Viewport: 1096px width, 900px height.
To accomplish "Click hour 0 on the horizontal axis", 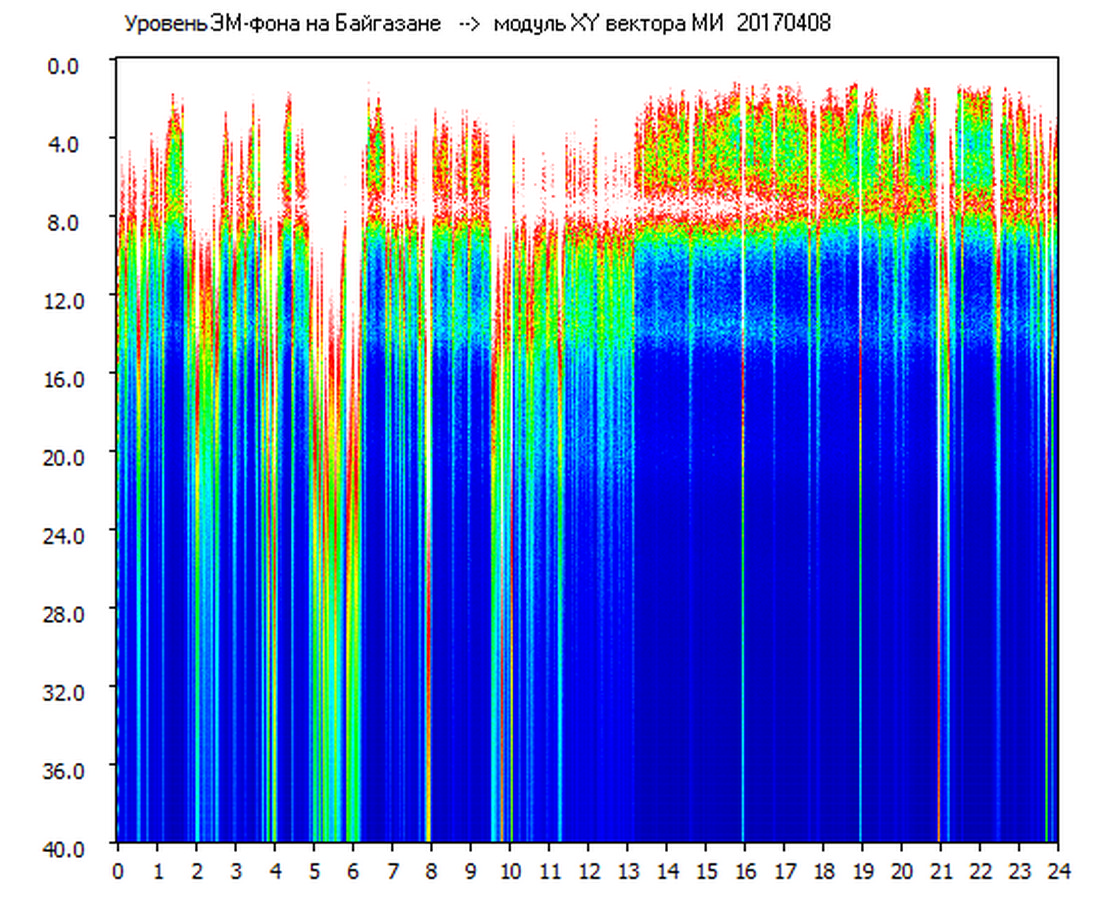I will pos(118,870).
